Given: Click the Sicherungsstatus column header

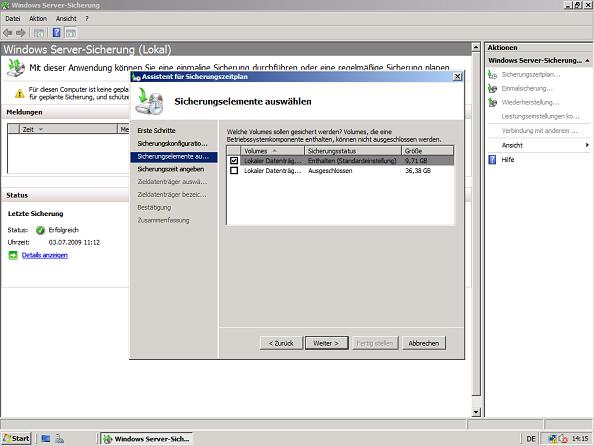Looking at the screenshot, I should 353,151.
